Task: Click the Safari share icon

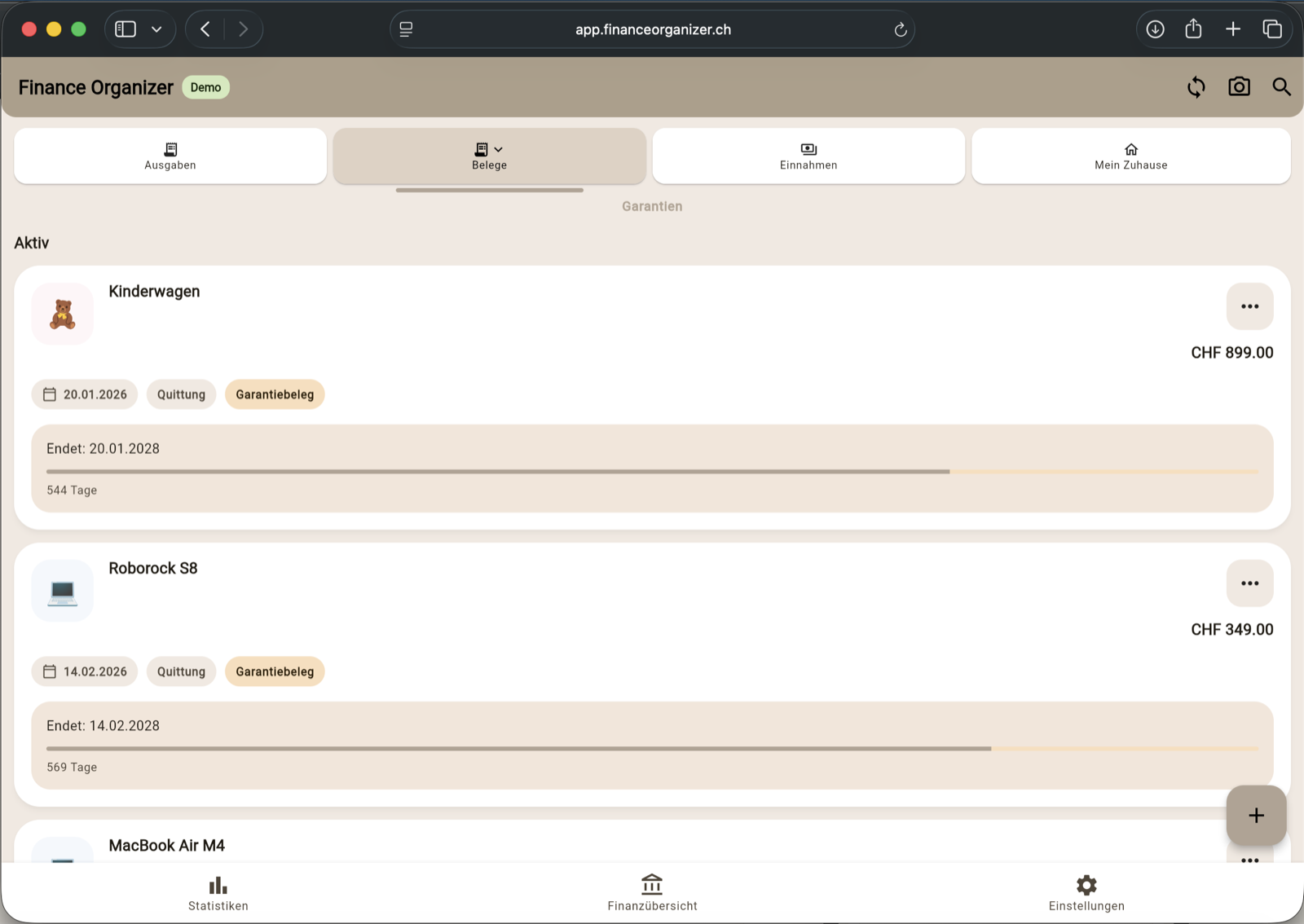Action: click(1193, 29)
